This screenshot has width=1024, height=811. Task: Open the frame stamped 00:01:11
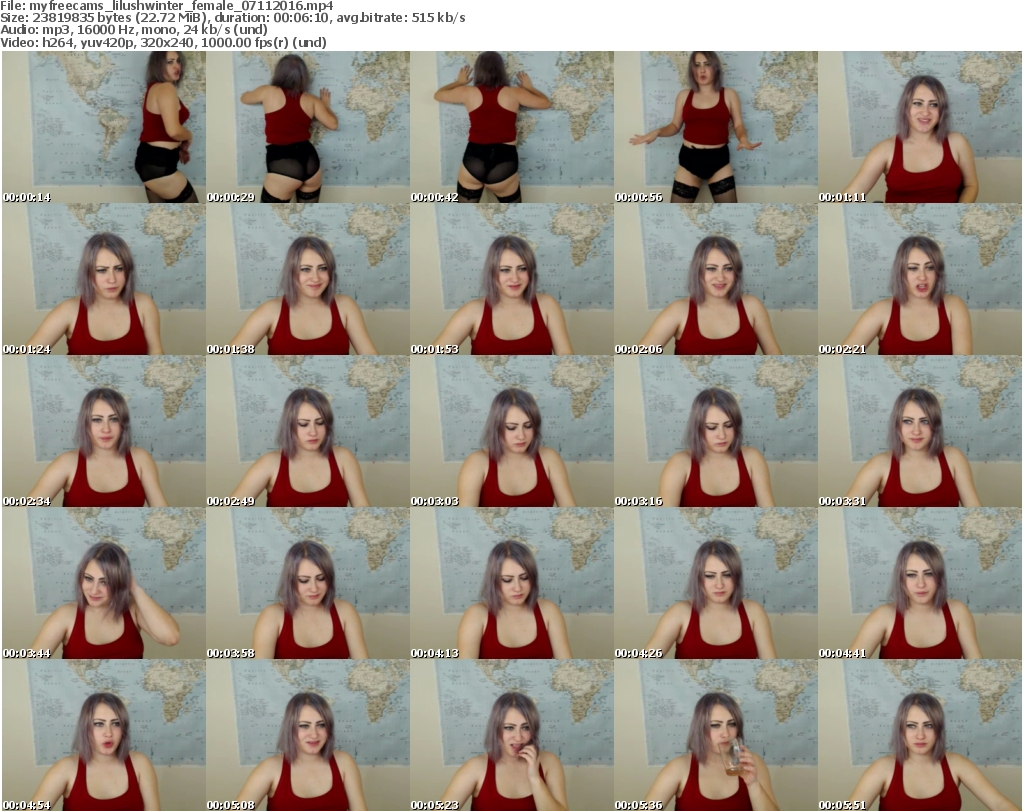click(920, 127)
